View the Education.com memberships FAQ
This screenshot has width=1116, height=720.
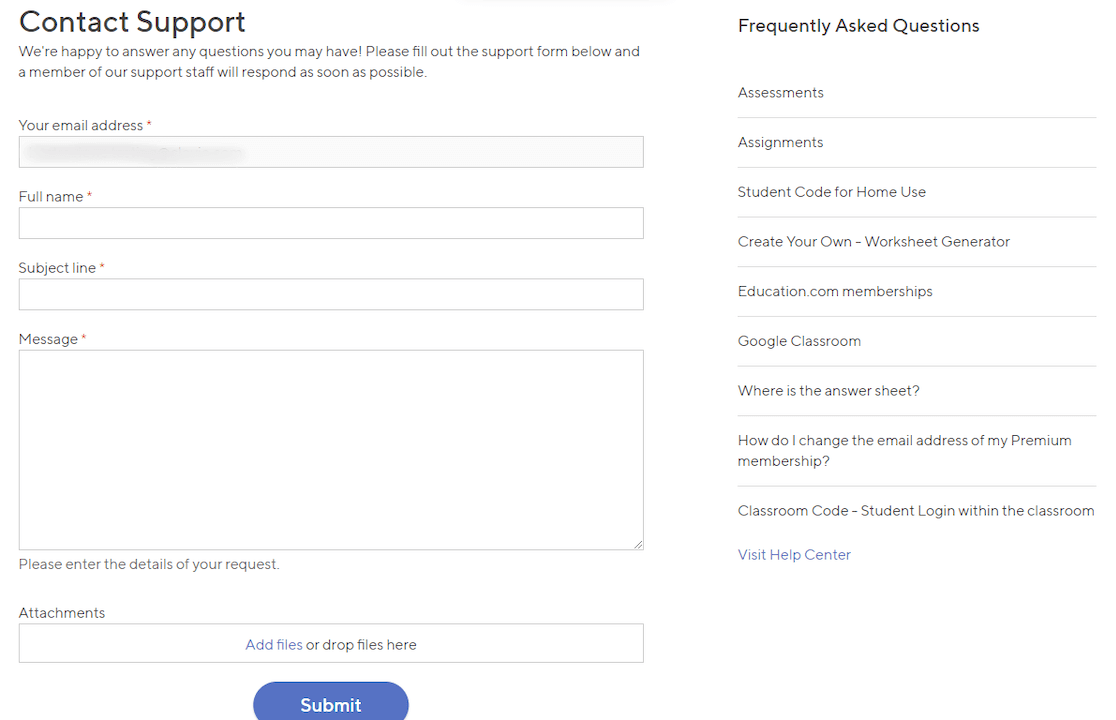835,291
